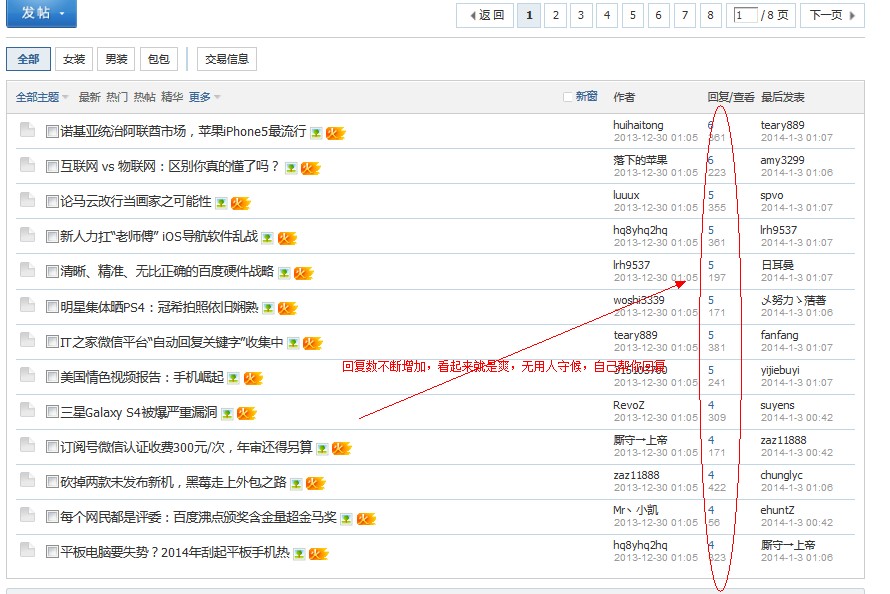This screenshot has height=594, width=890.
Task: Select the 包包 category tab
Action: [x=158, y=59]
